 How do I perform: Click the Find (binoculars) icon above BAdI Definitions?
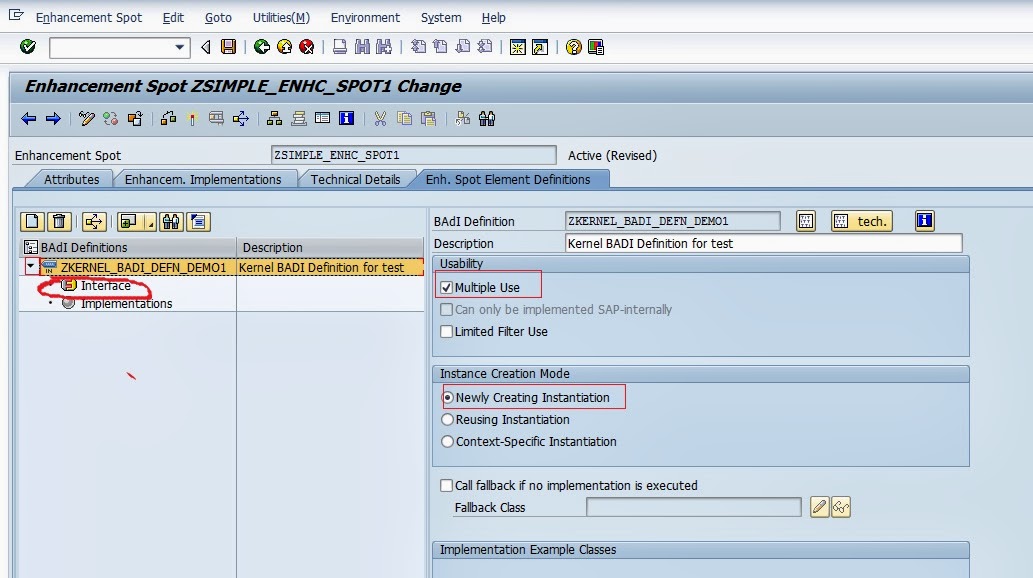pyautogui.click(x=171, y=221)
